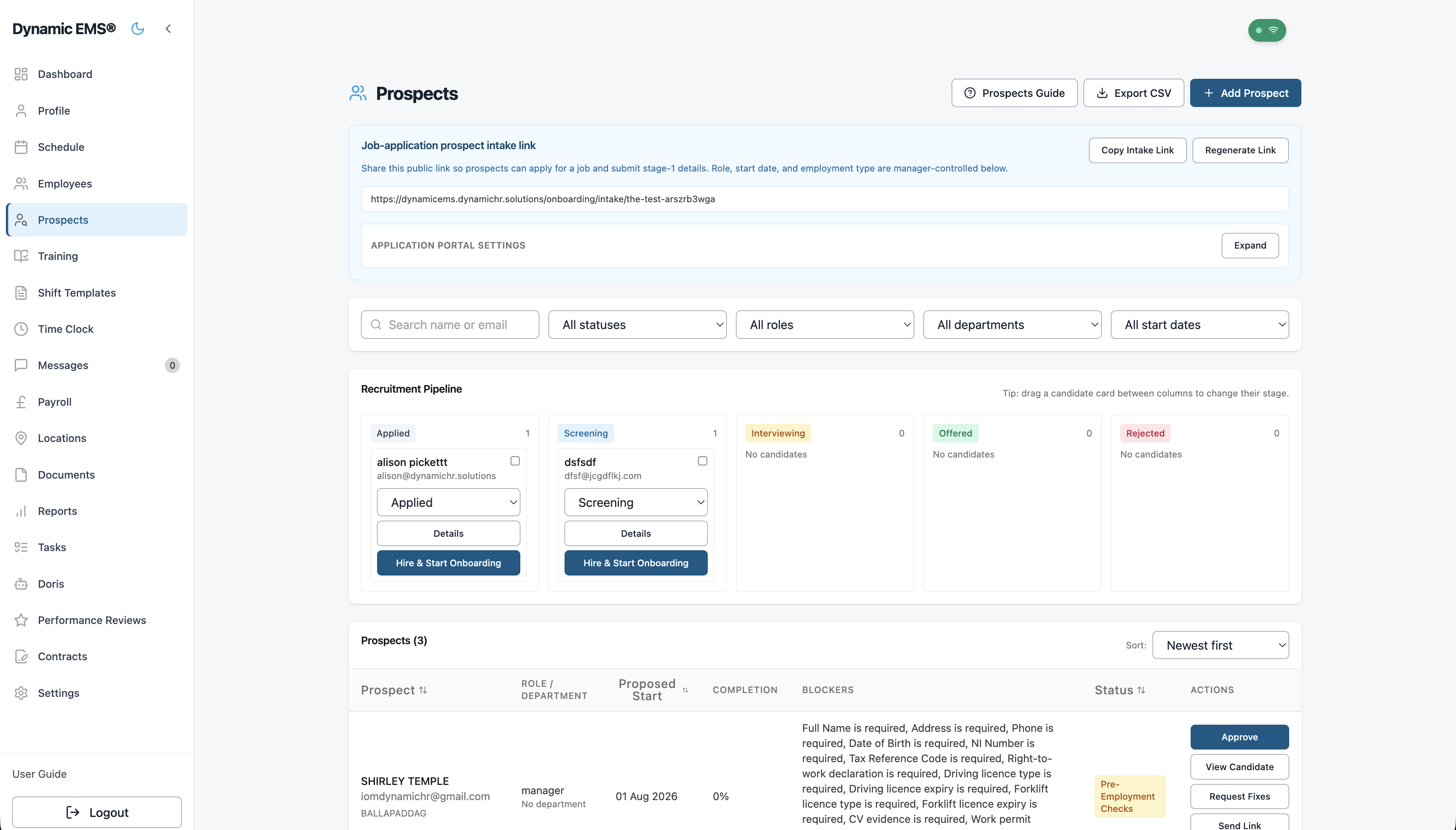
Task: Tick alison pickettt candidate checkbox
Action: click(x=515, y=461)
